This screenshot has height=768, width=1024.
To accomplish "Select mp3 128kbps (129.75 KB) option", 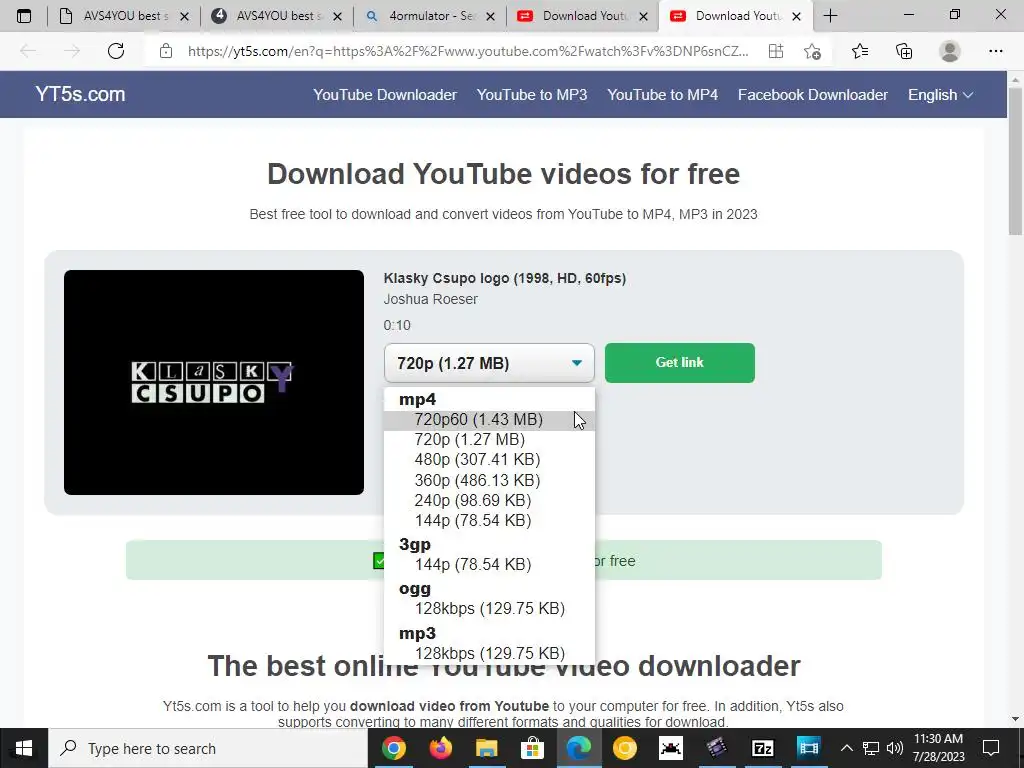I will point(489,653).
